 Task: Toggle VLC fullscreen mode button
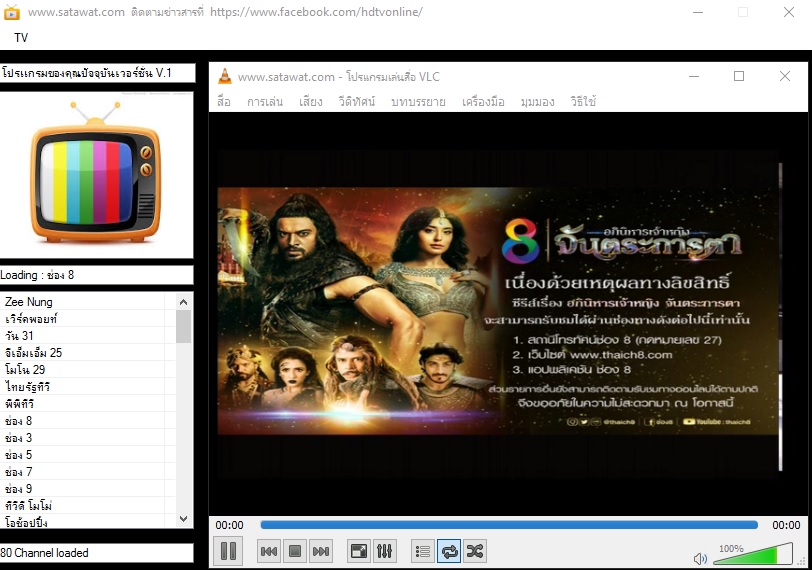359,551
